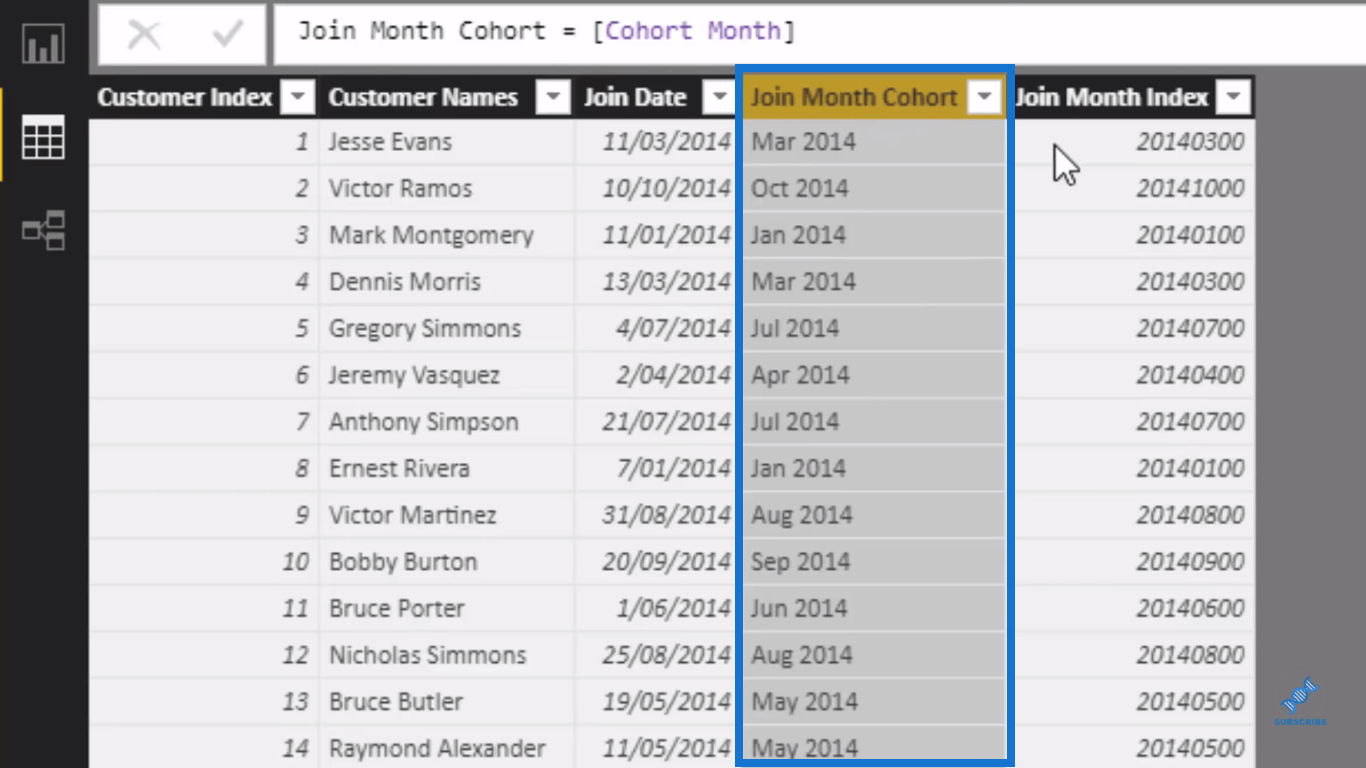Click 20140300 in Jesse Evans's row

[x=1190, y=142]
